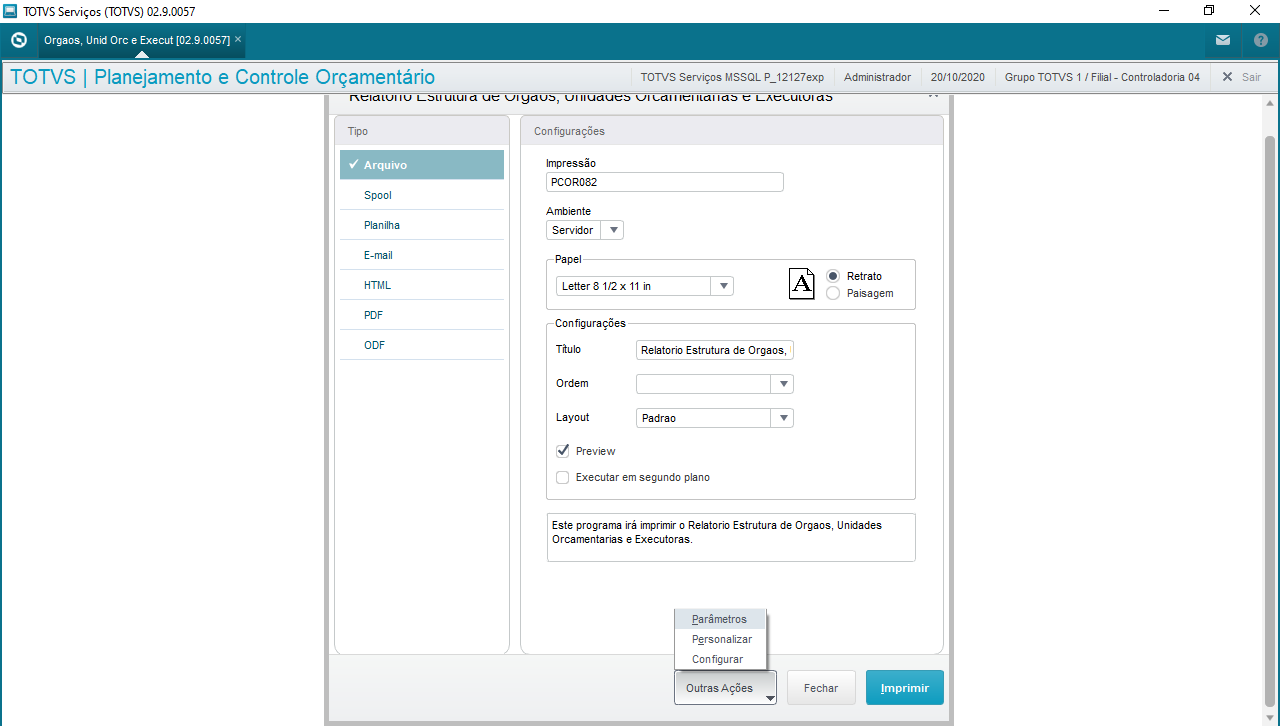Click 'TOTVS | Planejamento e Controle Orçamentário' title

point(223,77)
